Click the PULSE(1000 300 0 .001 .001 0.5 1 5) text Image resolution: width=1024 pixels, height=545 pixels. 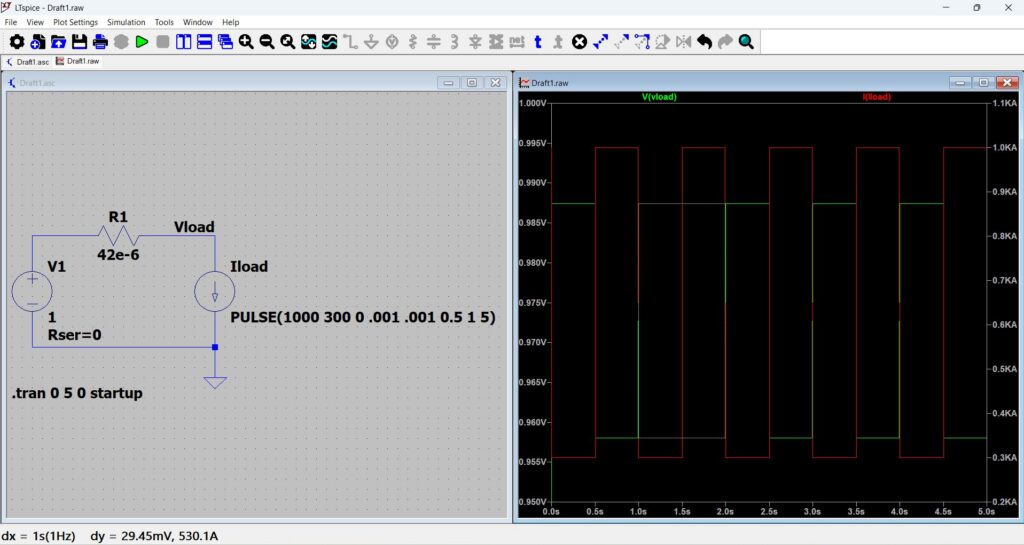point(363,317)
